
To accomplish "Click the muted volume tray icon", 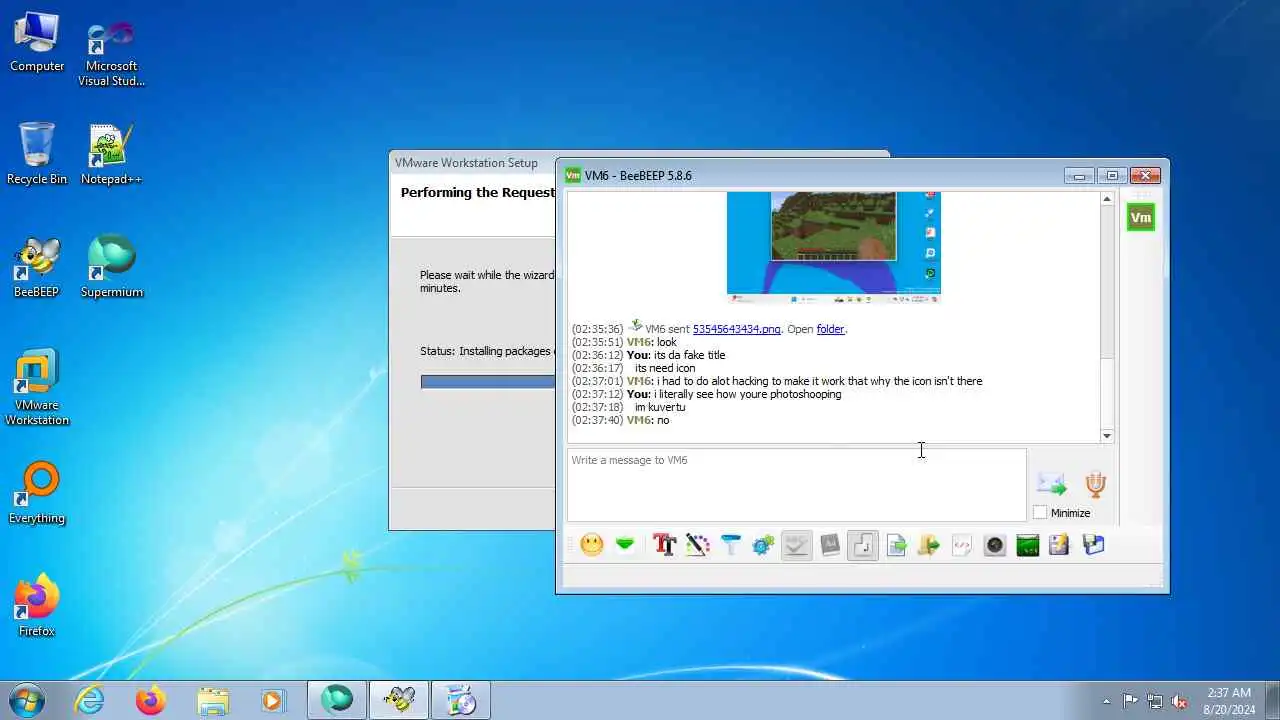I will coord(1179,701).
